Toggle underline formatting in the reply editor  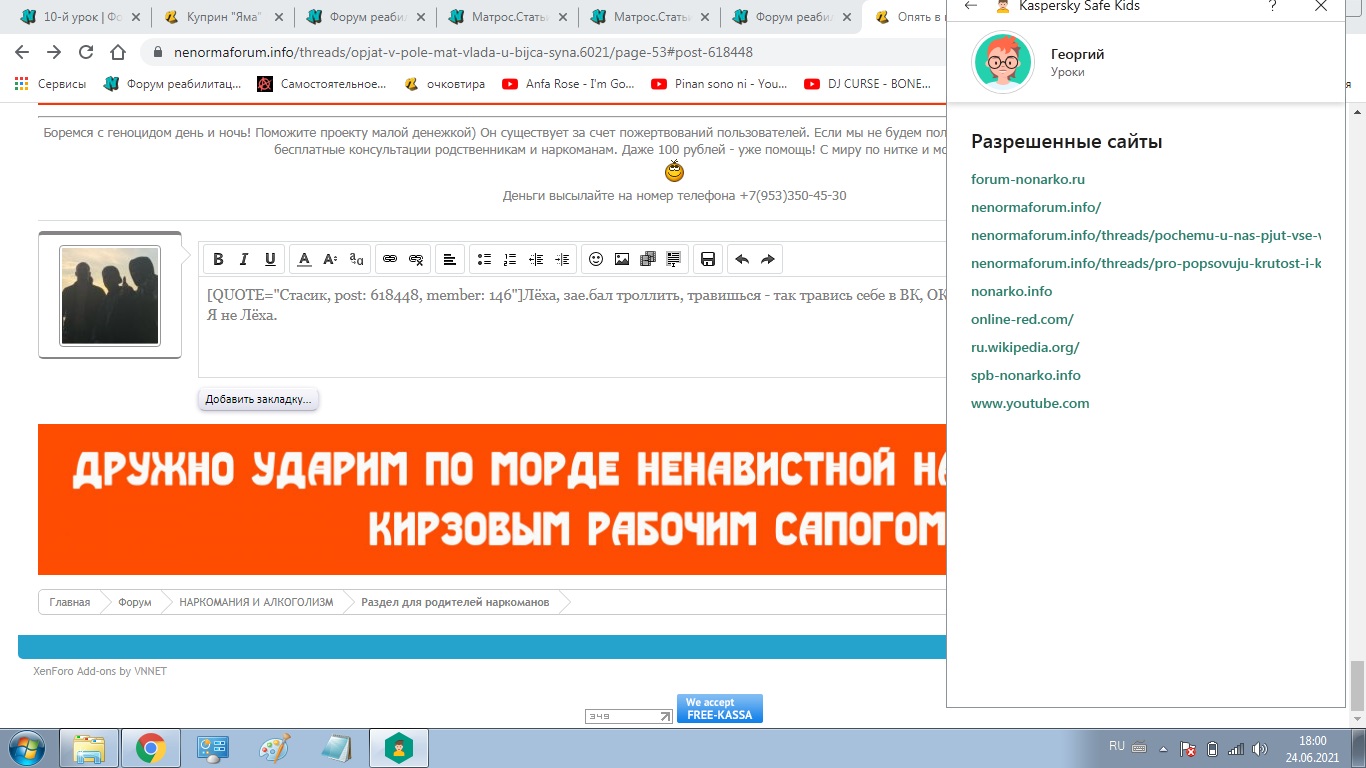(270, 260)
